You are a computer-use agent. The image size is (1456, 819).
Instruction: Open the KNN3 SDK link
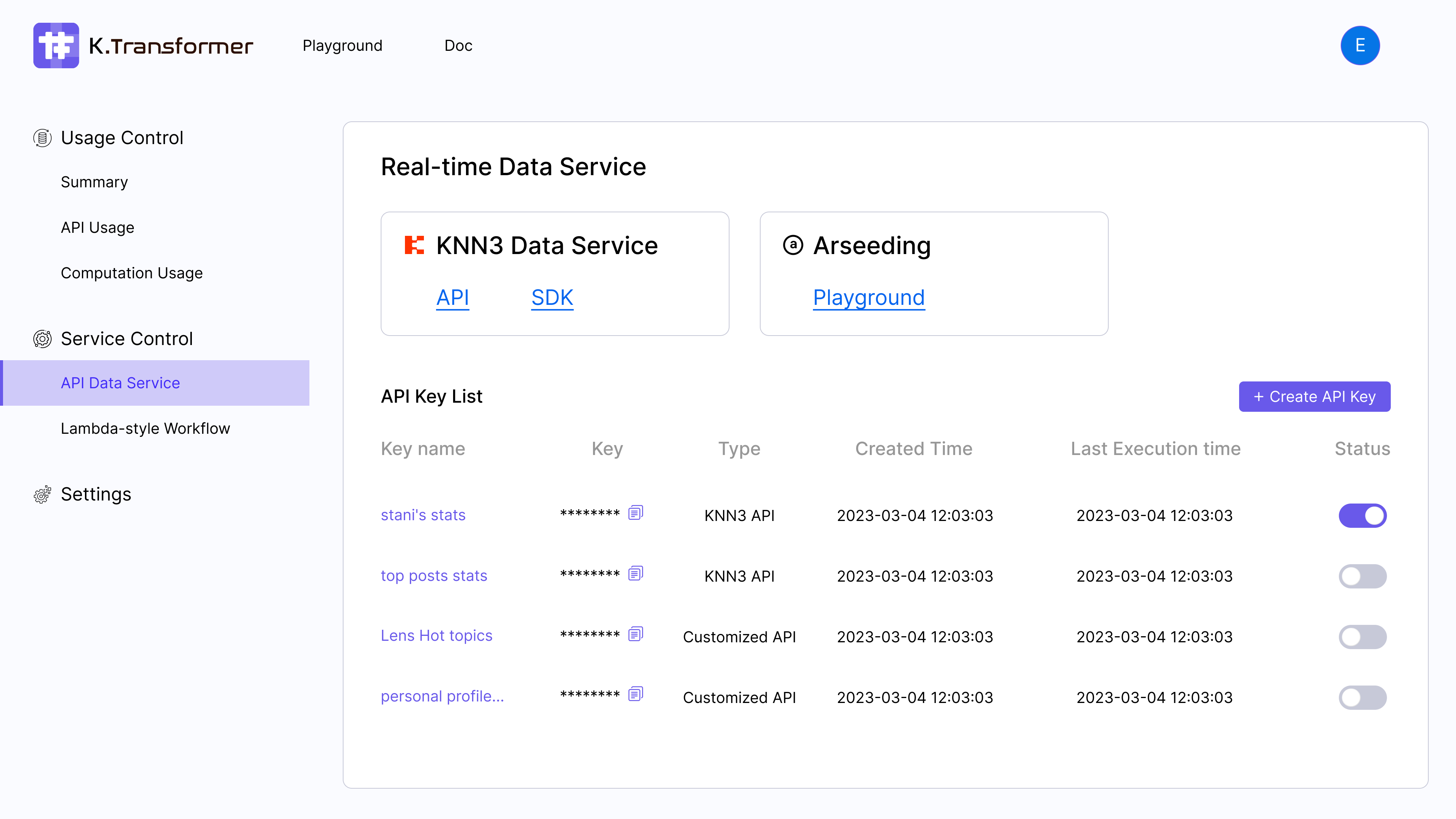pos(552,298)
